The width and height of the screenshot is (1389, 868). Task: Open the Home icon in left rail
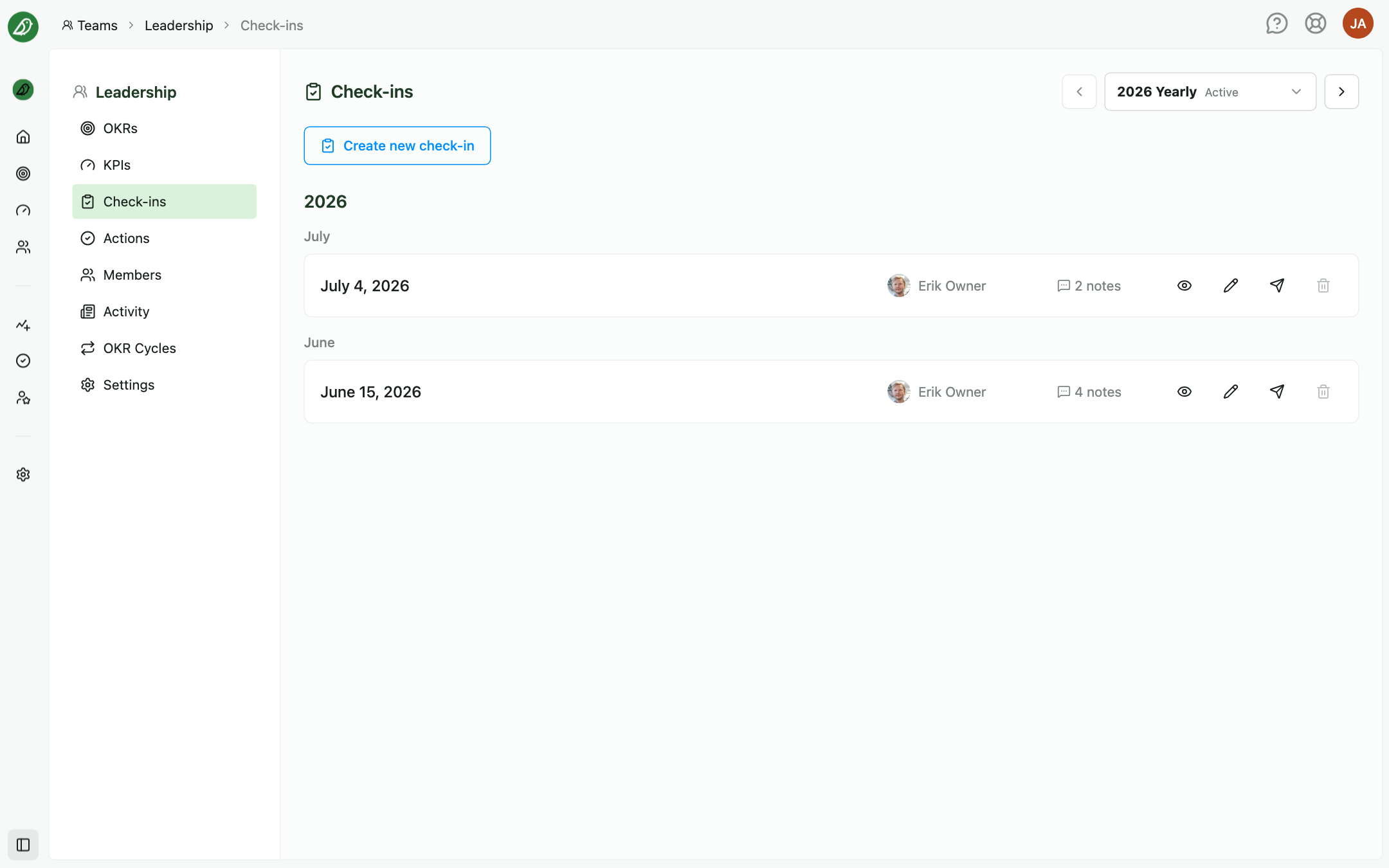(23, 137)
